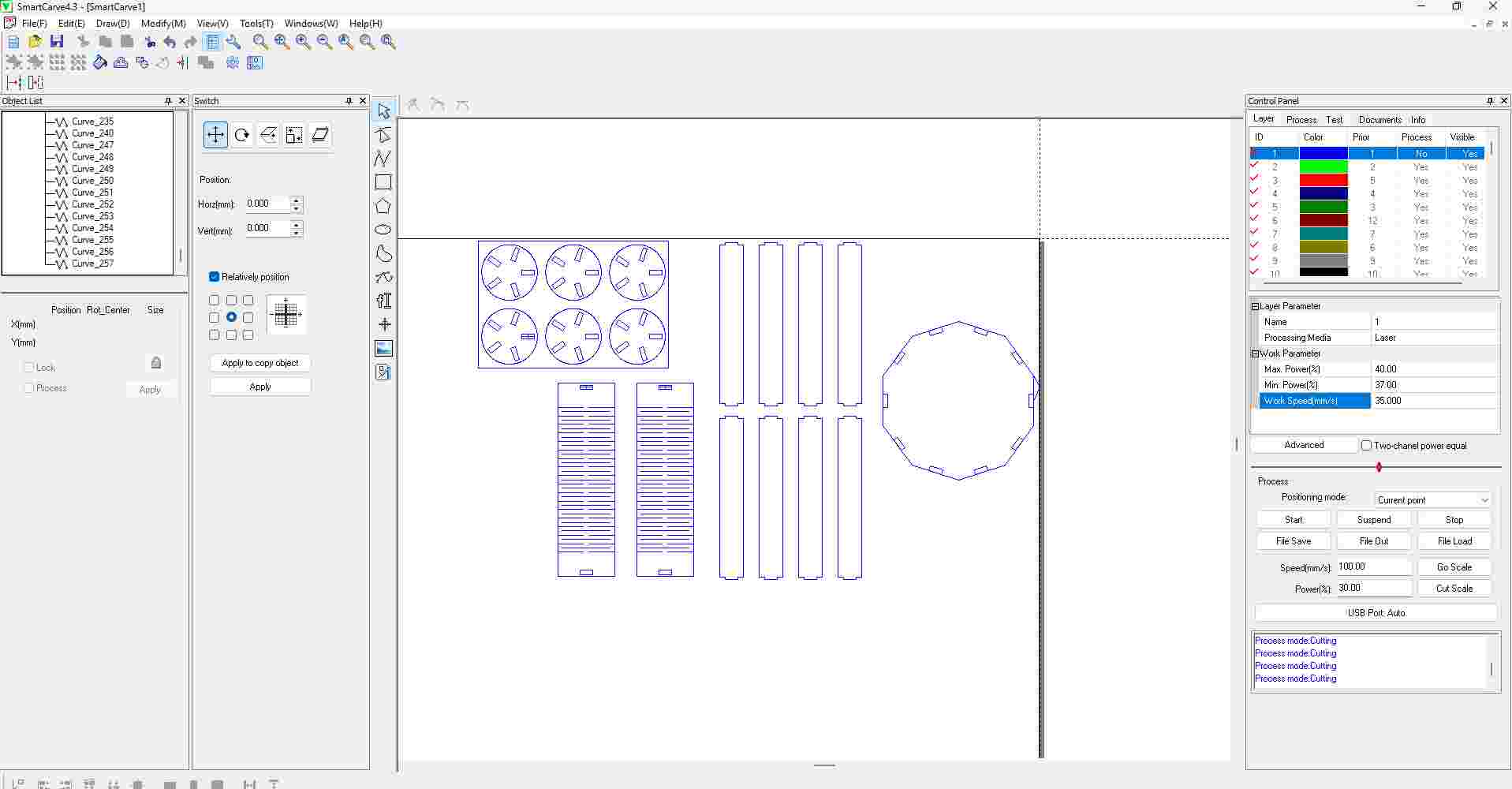The width and height of the screenshot is (1512, 789).
Task: Click the Horz(mm) position input field
Action: point(267,204)
